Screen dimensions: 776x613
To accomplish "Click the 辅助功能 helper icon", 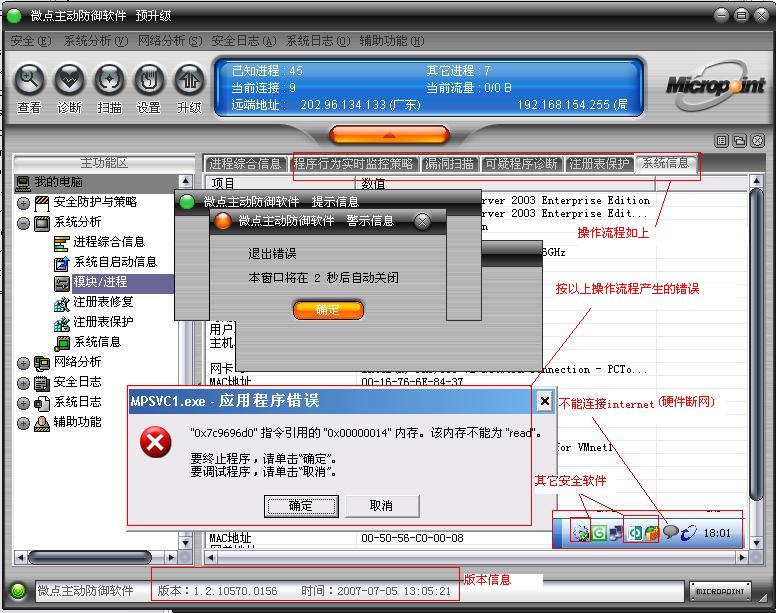I will 42,423.
